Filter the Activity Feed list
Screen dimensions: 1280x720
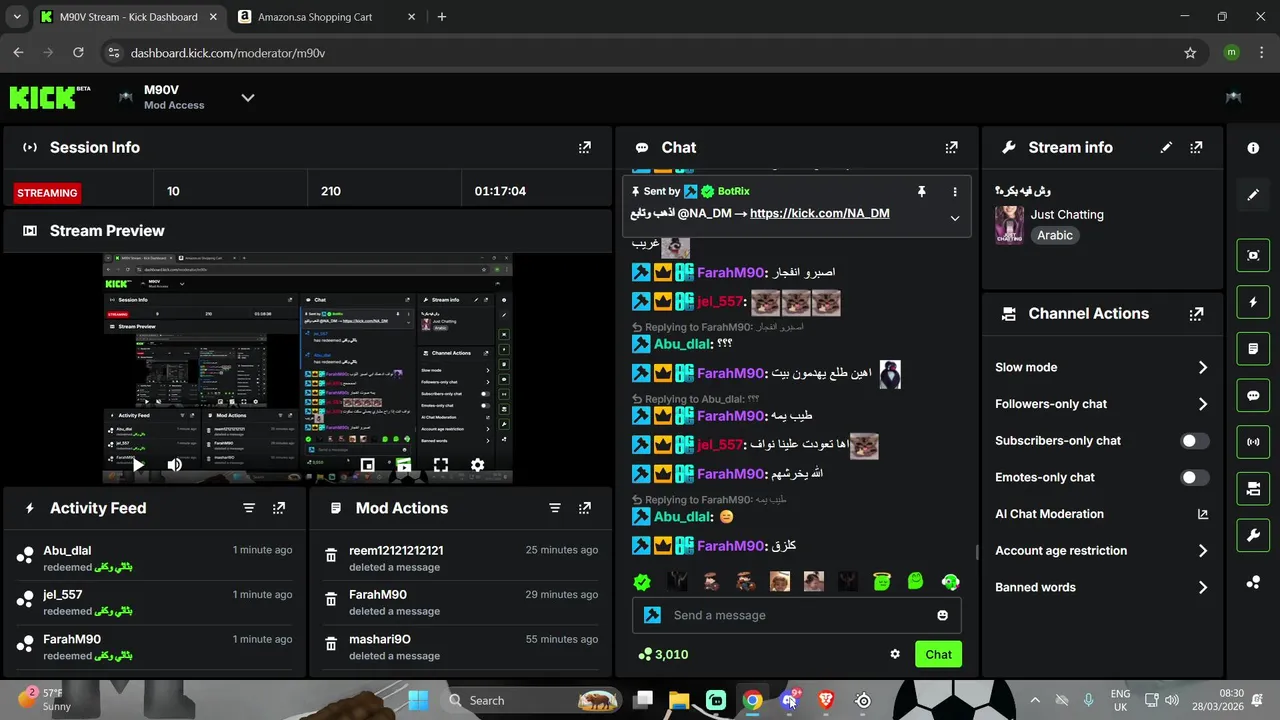click(x=249, y=508)
